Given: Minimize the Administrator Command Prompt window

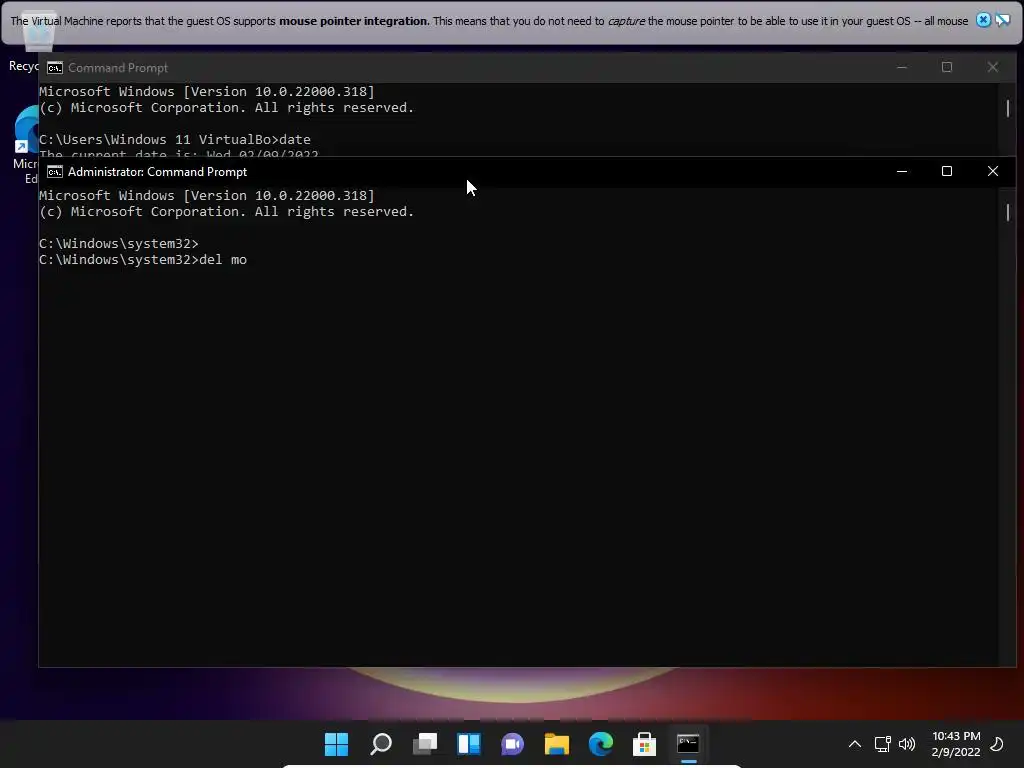Looking at the screenshot, I should [x=902, y=171].
